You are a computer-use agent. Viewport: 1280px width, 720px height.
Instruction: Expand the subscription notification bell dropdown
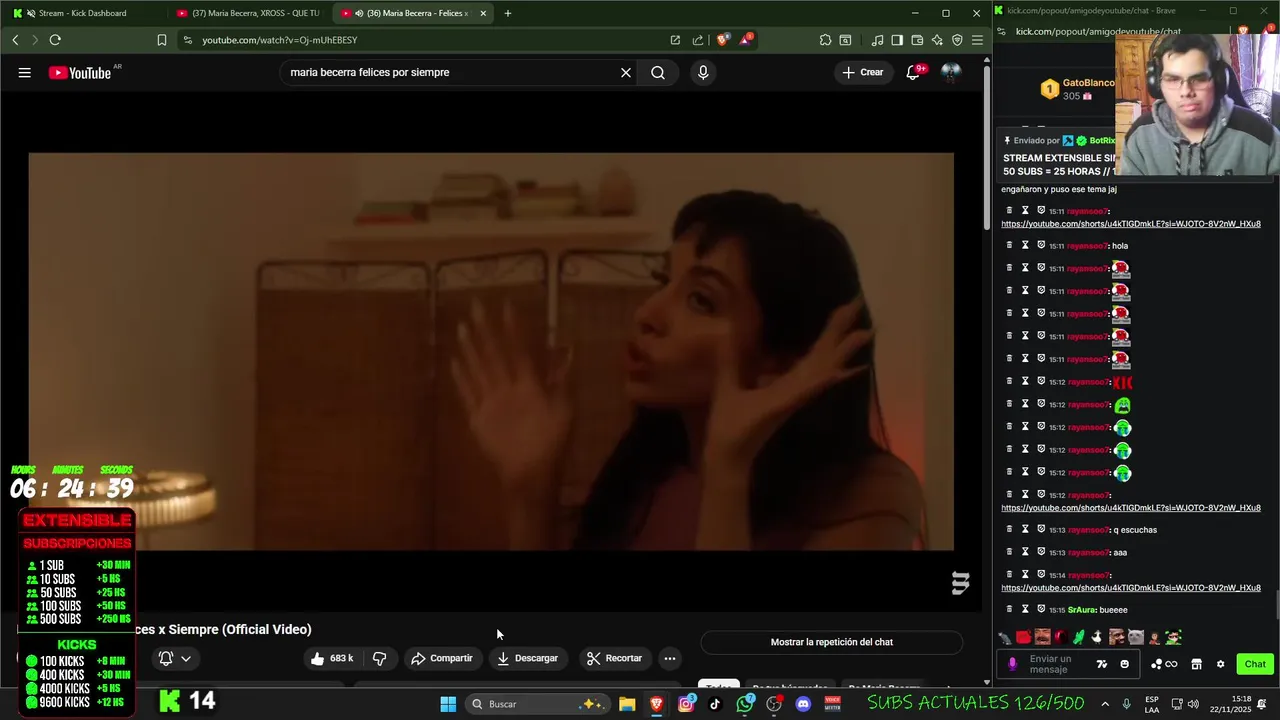175,658
